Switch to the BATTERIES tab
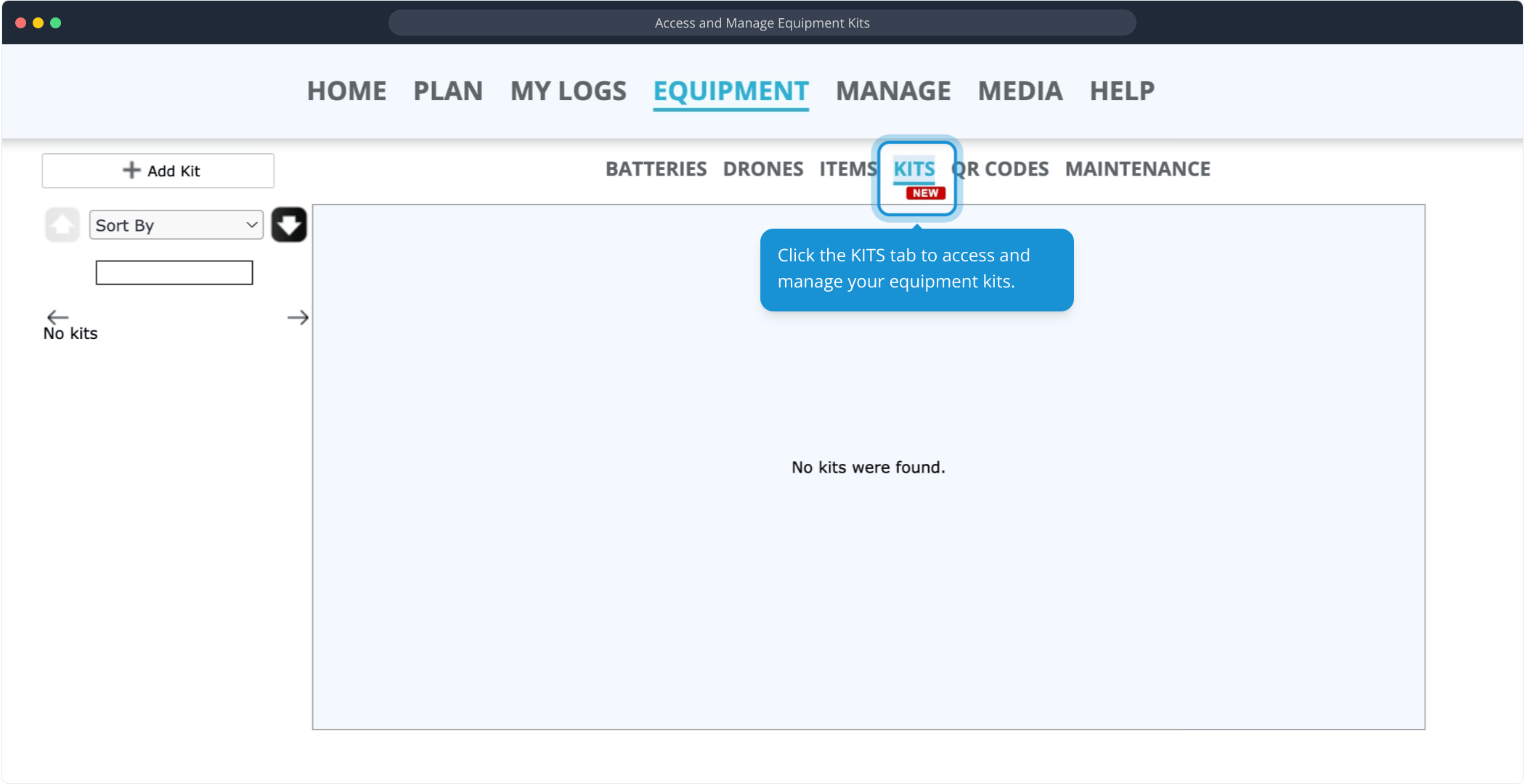 656,169
